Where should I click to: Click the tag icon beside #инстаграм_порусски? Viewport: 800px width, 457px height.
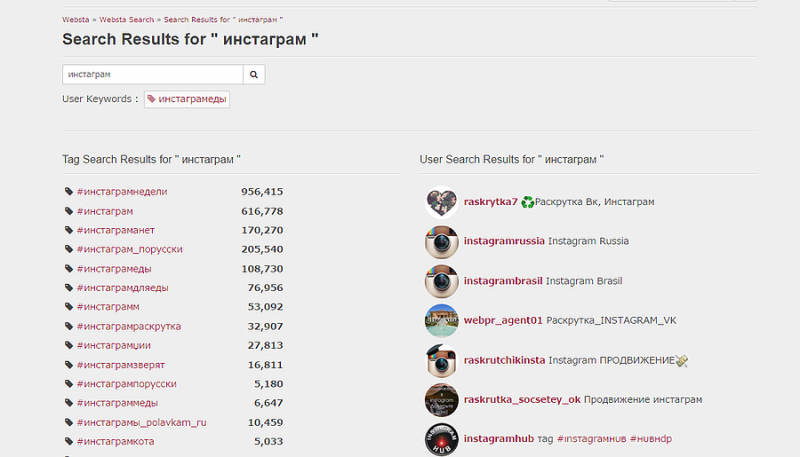pos(69,249)
